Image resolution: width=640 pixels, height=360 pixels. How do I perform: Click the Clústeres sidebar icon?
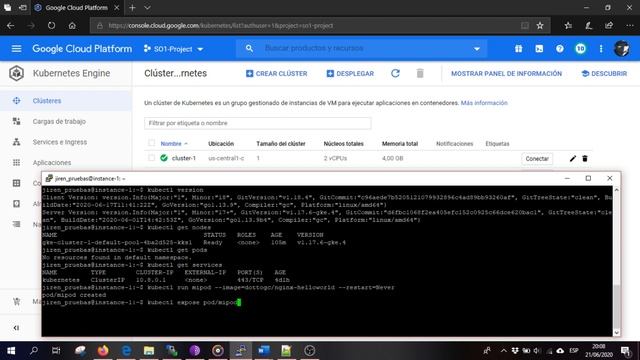click(x=16, y=101)
